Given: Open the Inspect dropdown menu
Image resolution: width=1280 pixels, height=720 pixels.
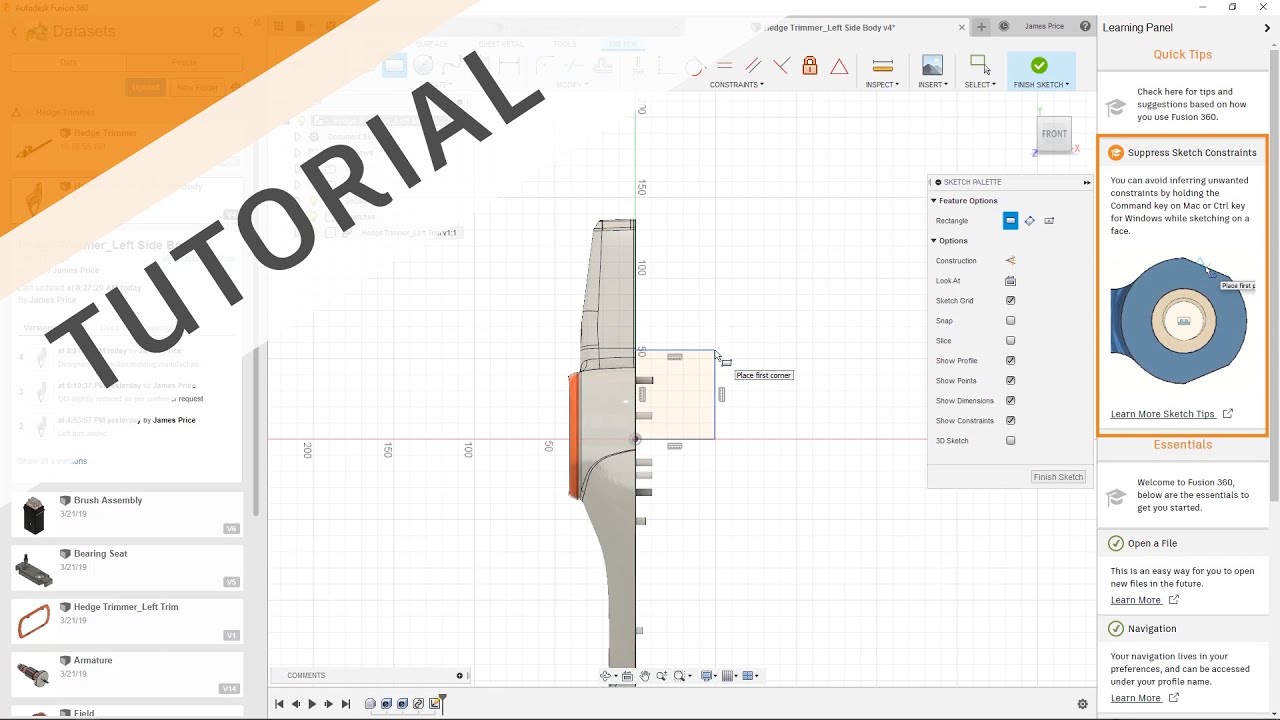Looking at the screenshot, I should 882,85.
